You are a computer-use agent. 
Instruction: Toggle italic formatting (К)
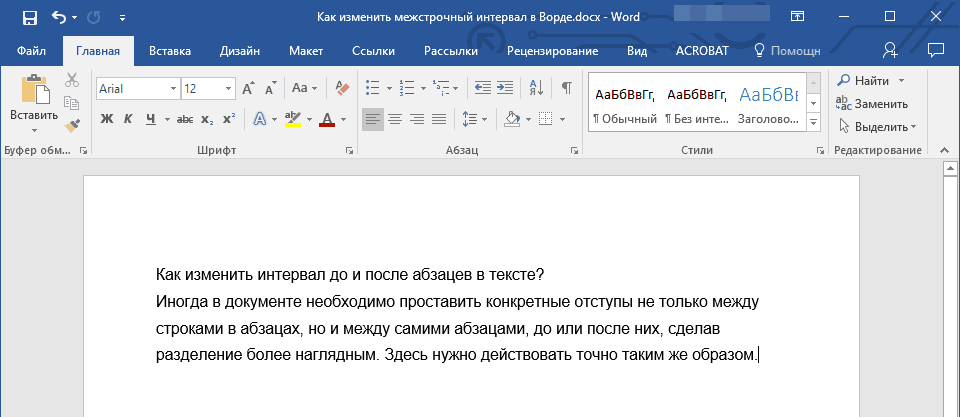[128, 120]
